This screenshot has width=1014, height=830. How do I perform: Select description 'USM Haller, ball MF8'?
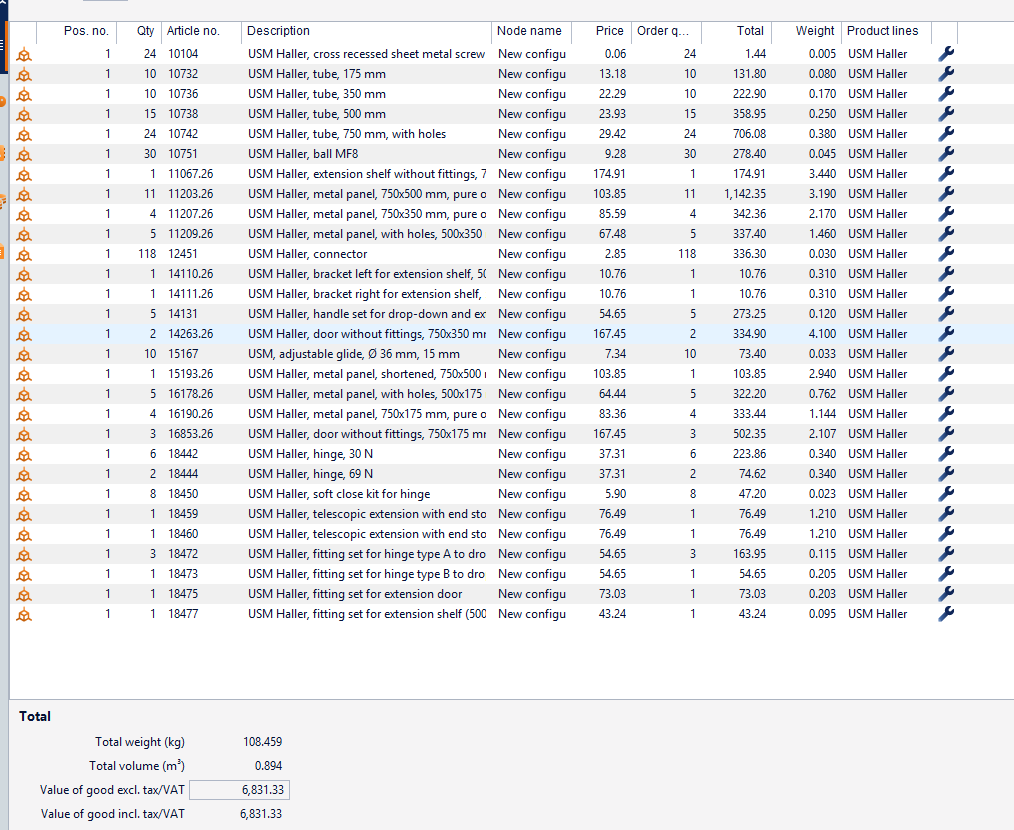(x=303, y=154)
